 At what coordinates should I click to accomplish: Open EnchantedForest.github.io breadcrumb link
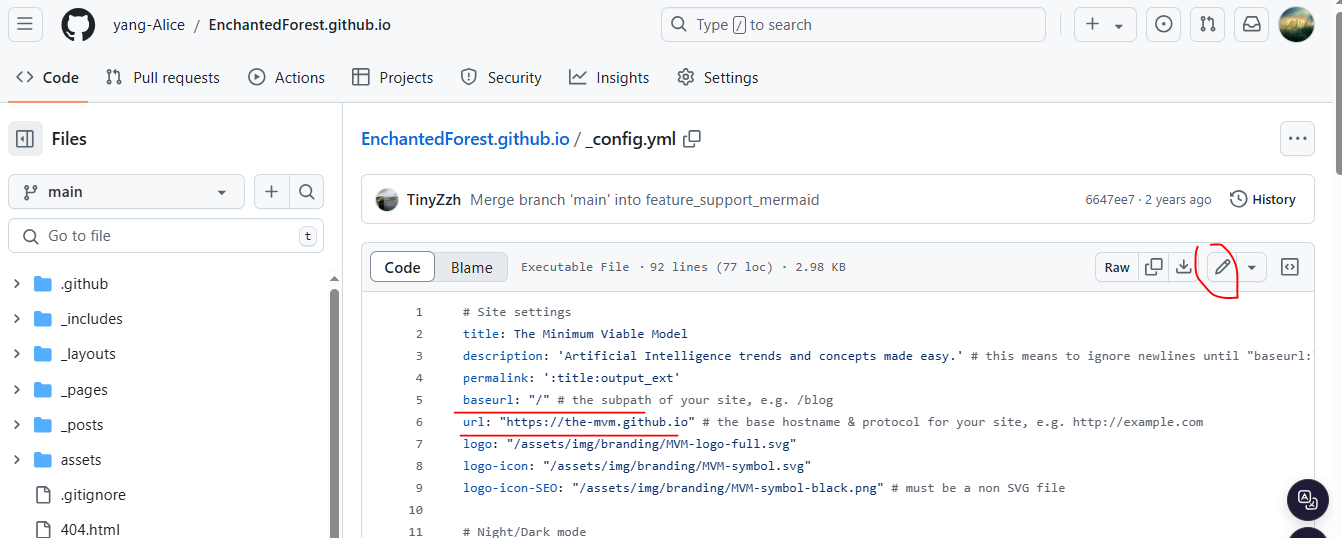tap(465, 139)
